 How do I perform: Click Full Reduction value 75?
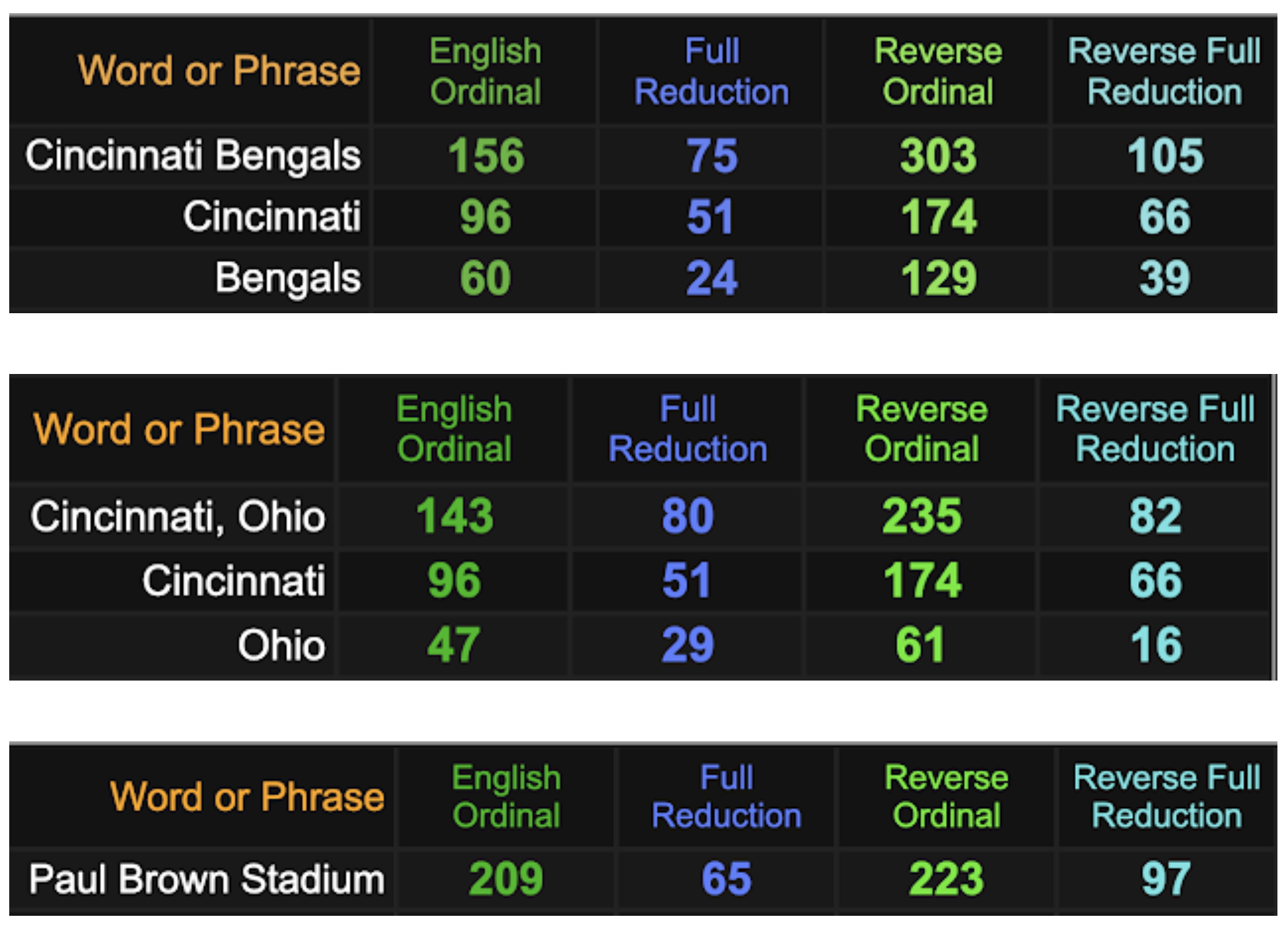(712, 156)
